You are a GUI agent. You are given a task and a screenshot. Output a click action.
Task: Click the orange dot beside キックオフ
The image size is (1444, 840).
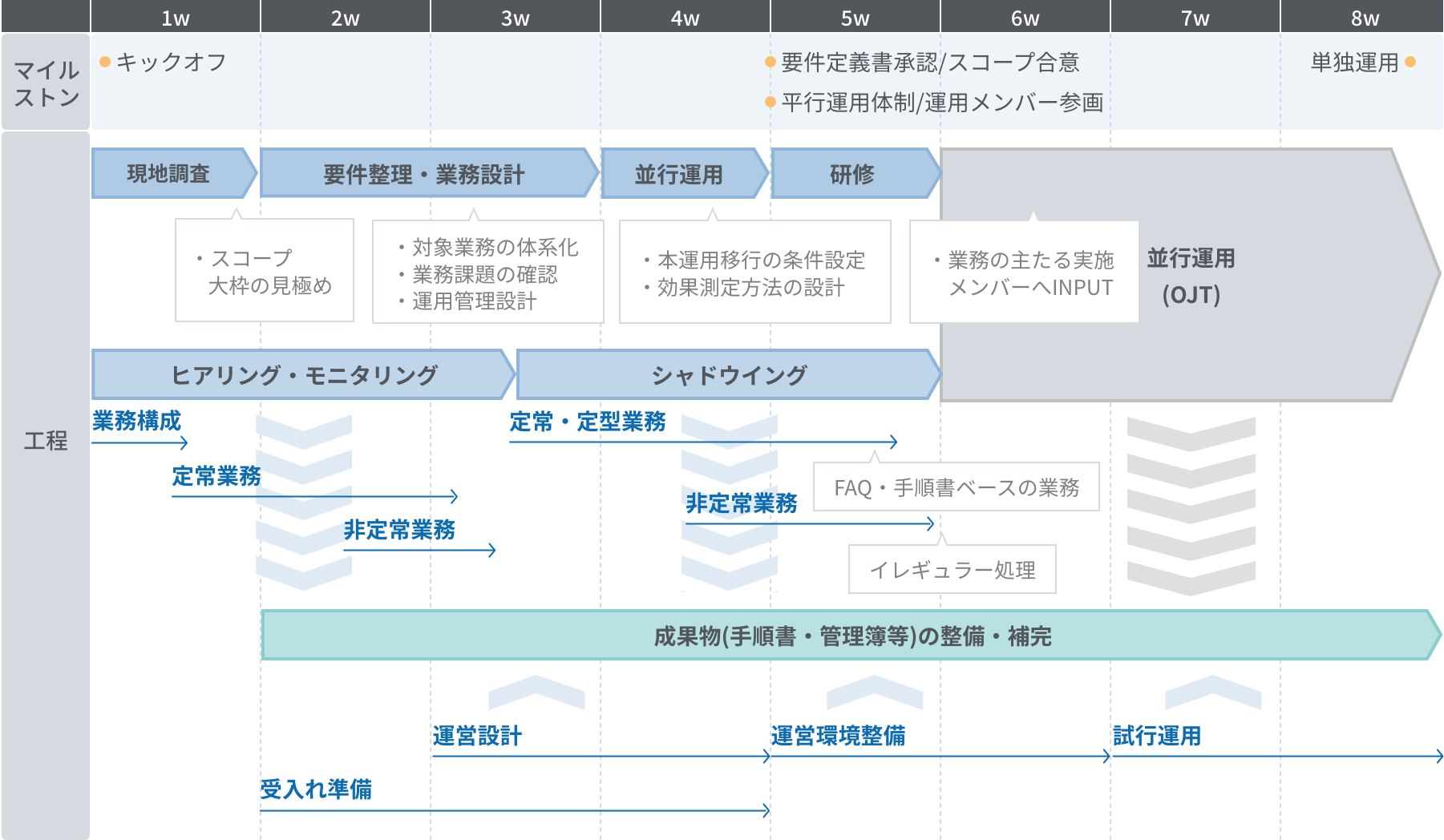pos(105,62)
